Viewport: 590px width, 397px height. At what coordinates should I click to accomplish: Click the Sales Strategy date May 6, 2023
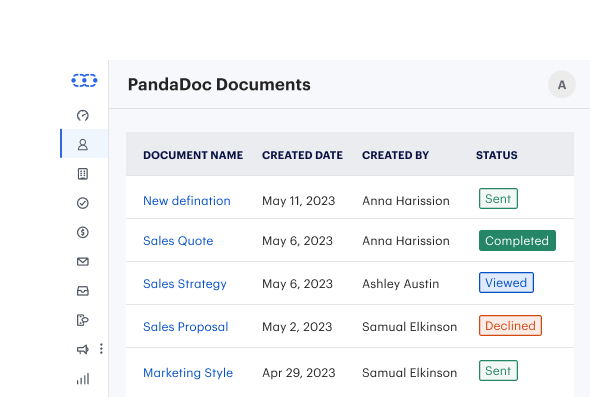297,284
